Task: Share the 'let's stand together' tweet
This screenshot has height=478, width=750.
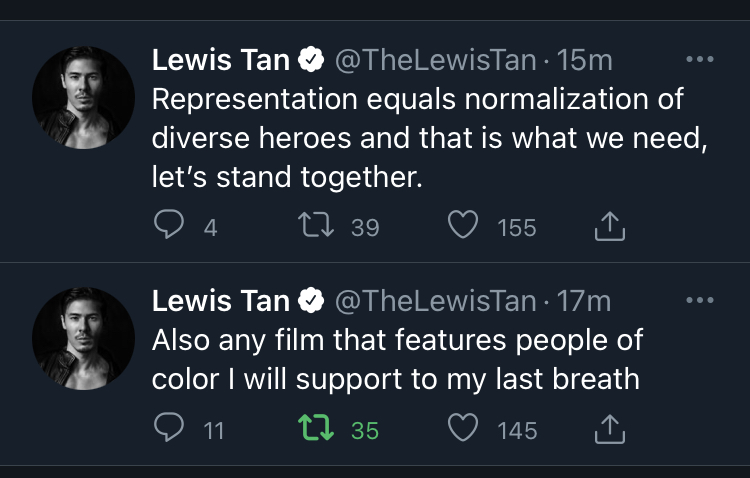Action: point(609,228)
